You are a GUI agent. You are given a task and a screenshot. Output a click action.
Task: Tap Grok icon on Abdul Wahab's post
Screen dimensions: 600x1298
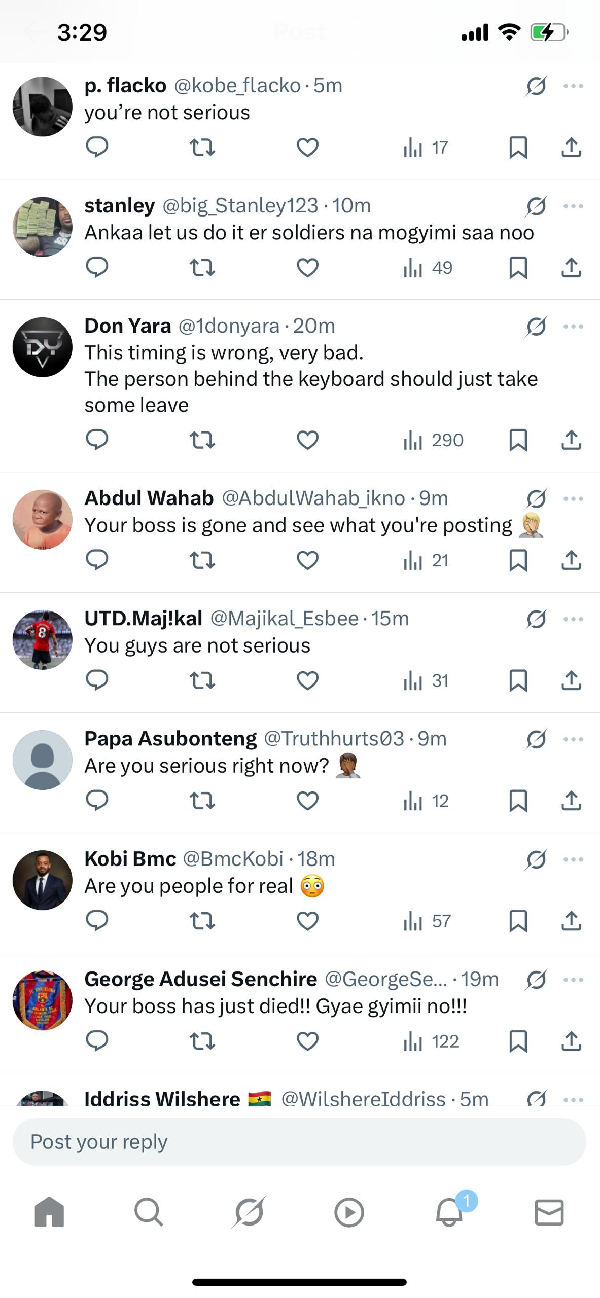[x=536, y=498]
